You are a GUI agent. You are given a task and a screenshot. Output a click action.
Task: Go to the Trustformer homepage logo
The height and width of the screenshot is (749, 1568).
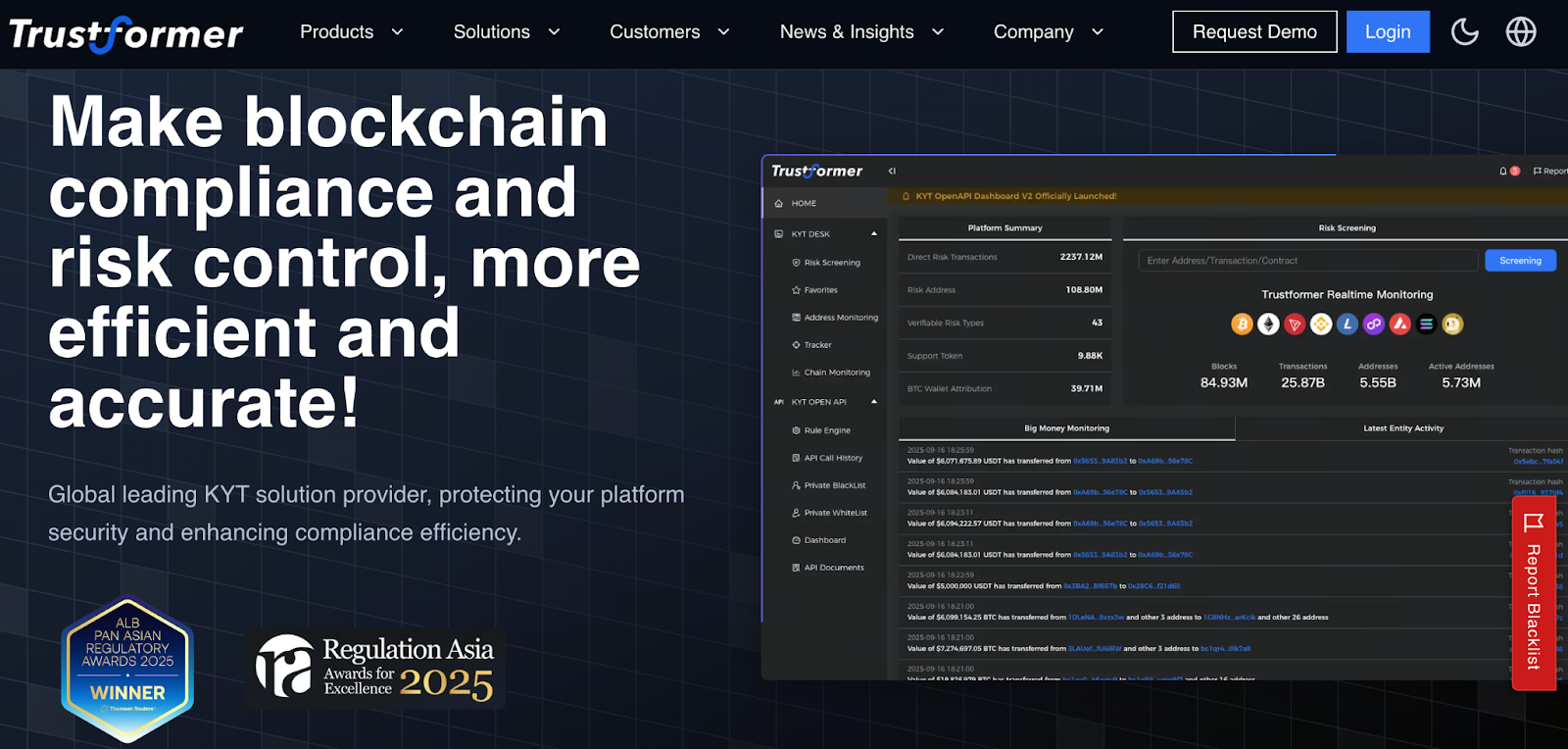pos(126,34)
